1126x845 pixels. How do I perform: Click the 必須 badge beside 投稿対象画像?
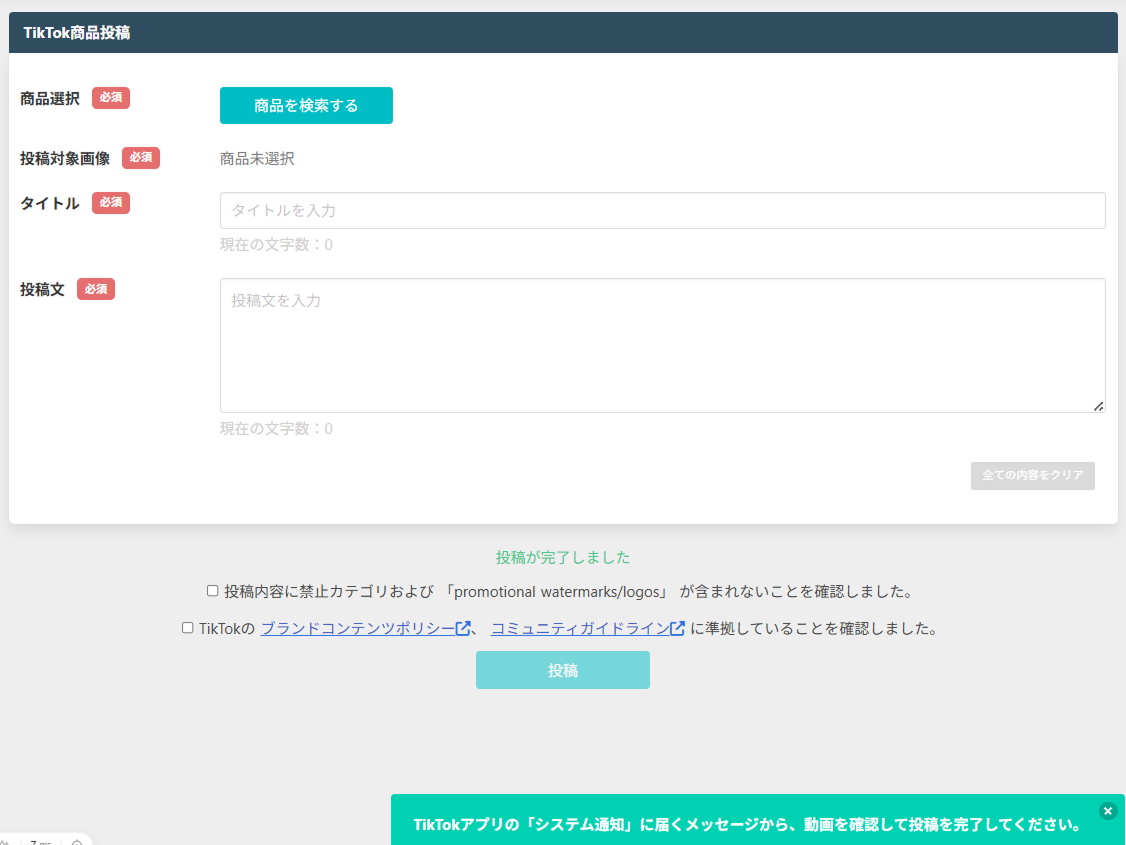tap(141, 158)
